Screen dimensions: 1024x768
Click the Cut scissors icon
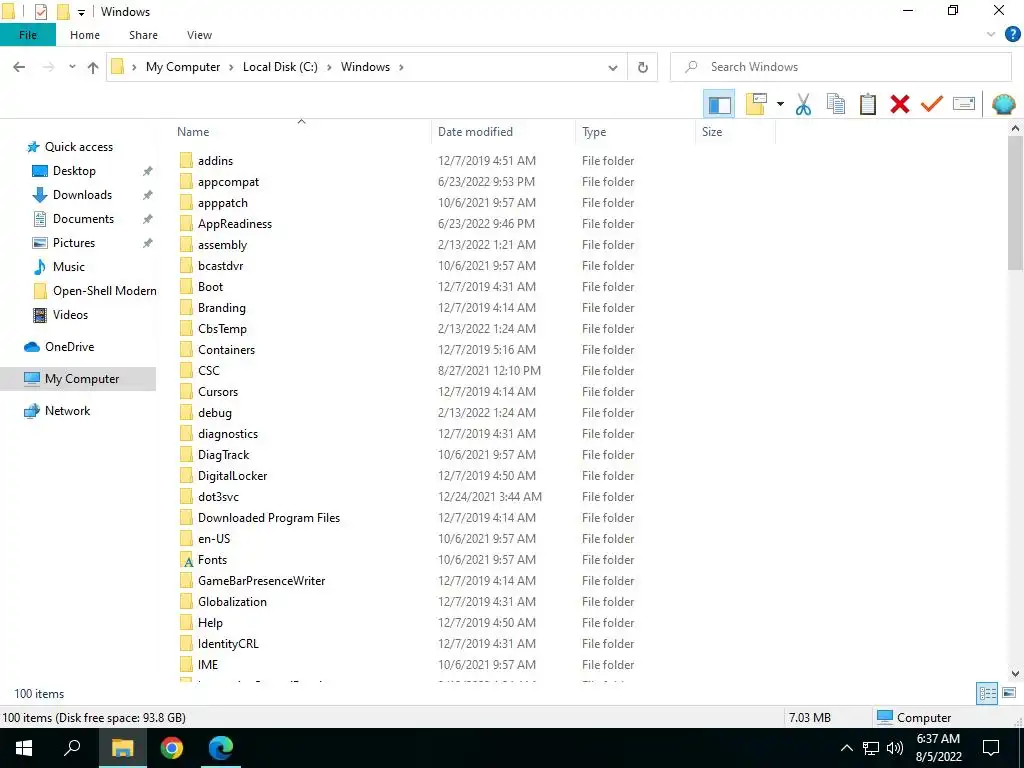[x=803, y=104]
